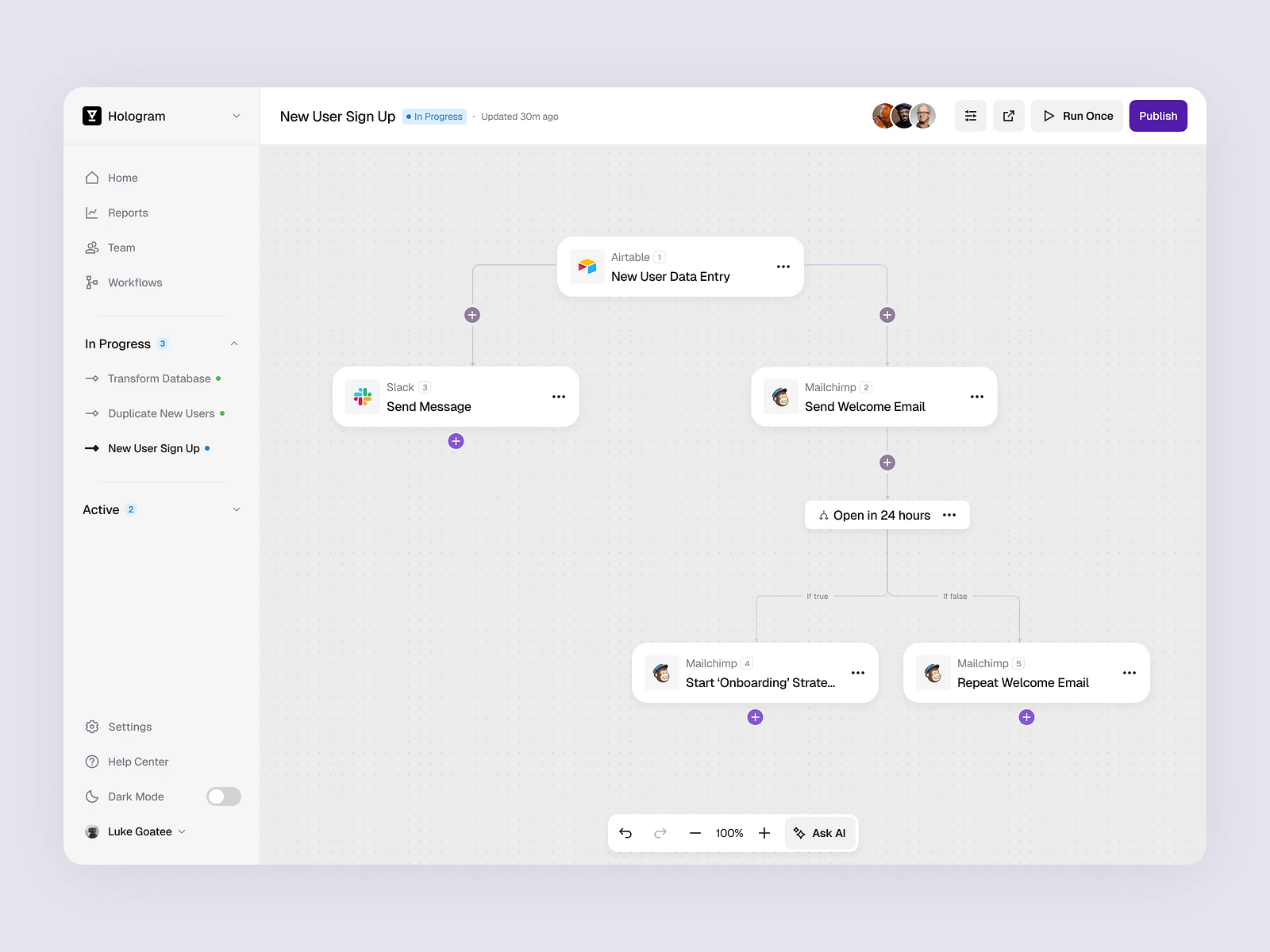Click the plus to increase zoom level

pos(764,833)
